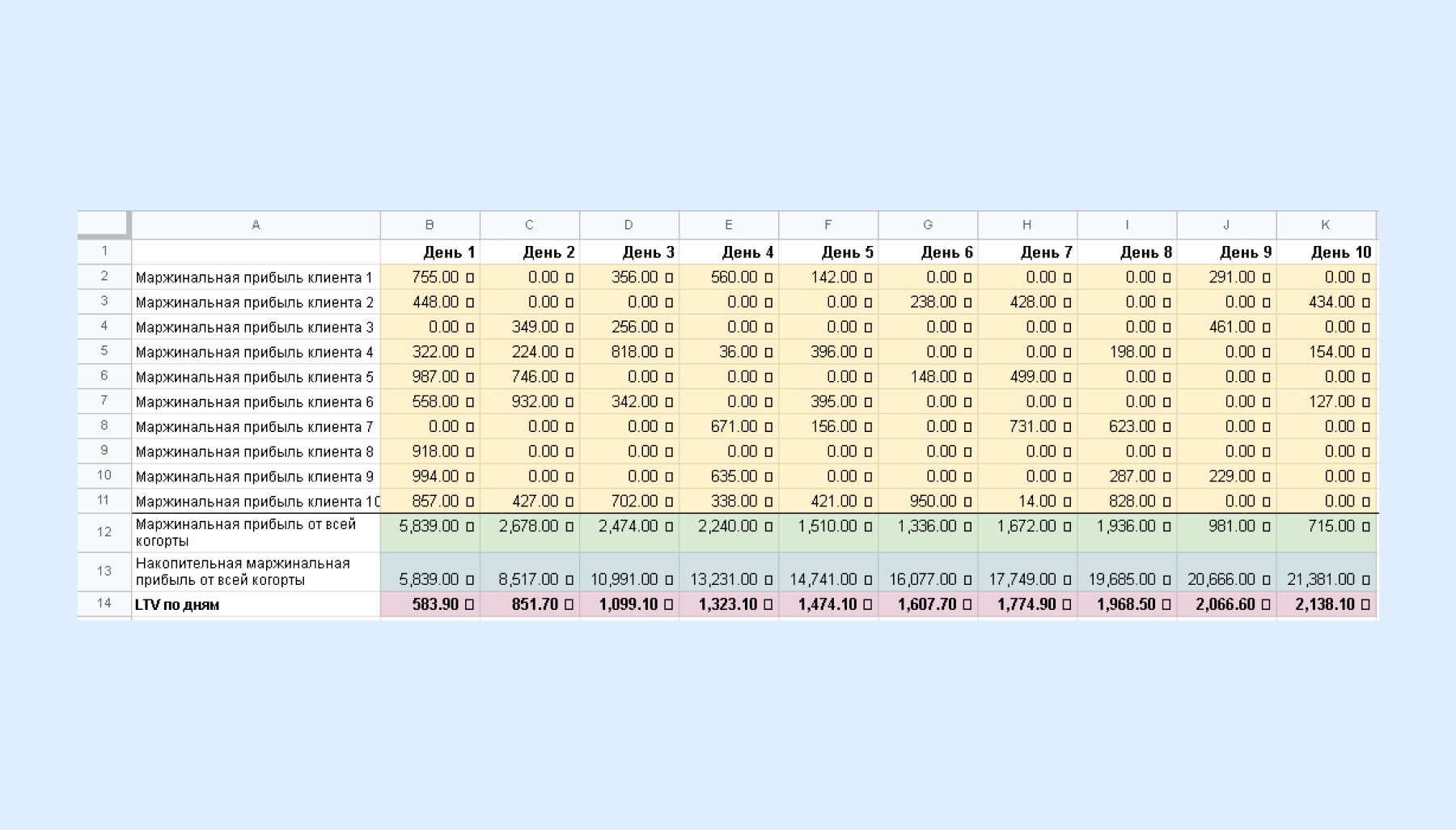Click the 'День 10' header cell

coord(1327,252)
